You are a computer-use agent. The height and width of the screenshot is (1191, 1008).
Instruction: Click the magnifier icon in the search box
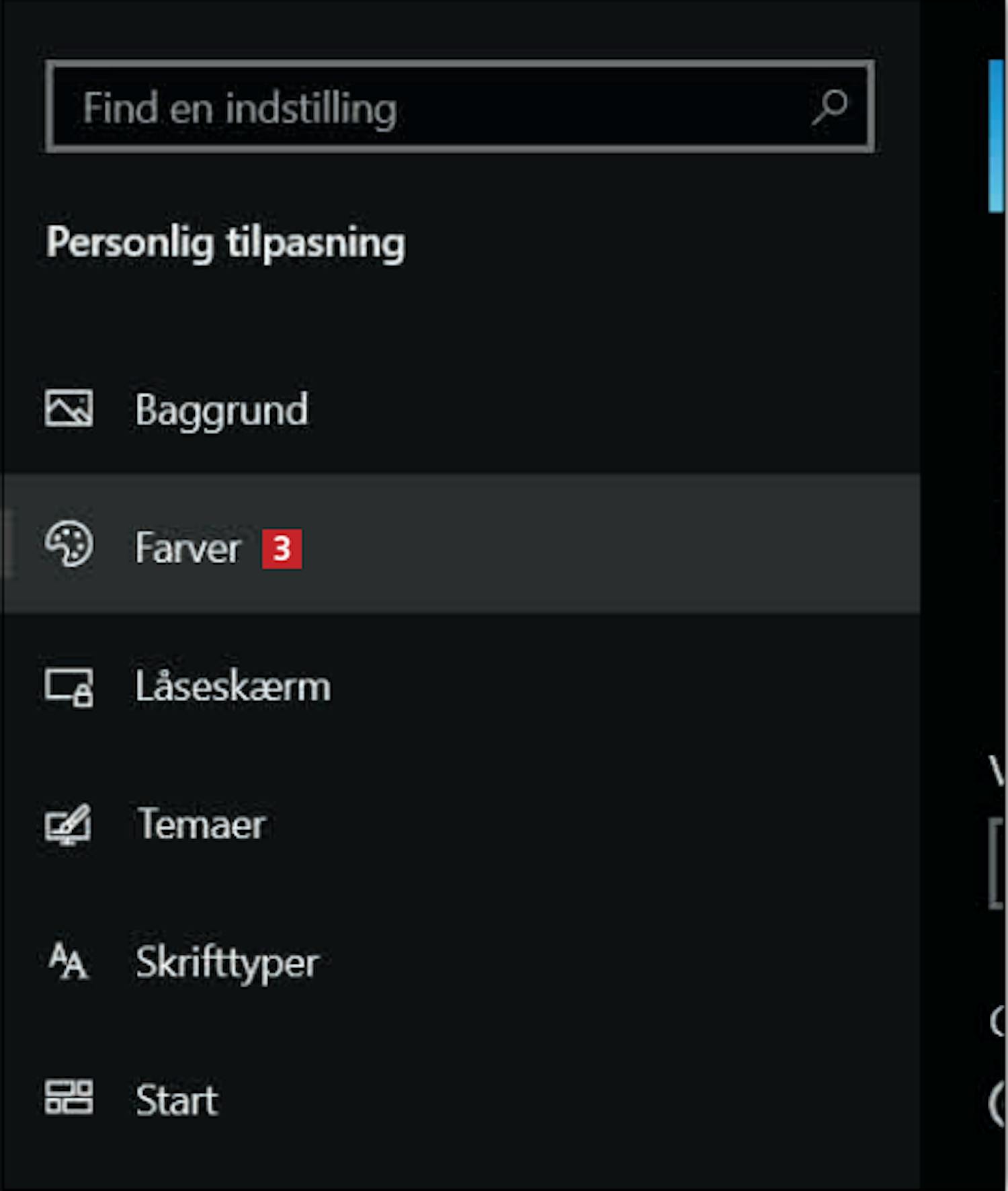click(829, 108)
